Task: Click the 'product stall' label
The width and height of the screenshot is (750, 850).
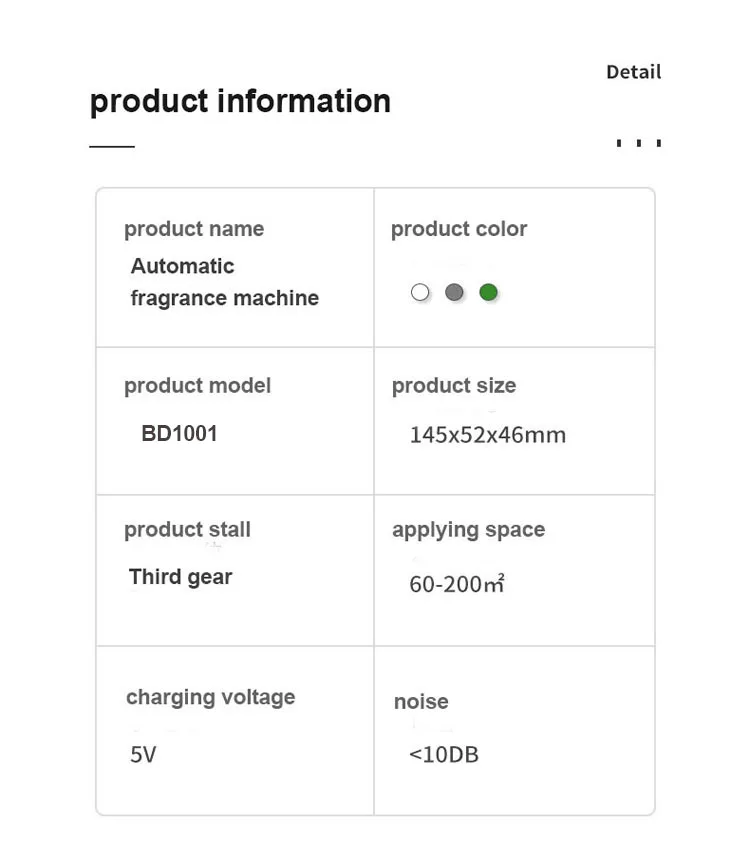Action: coord(187,530)
